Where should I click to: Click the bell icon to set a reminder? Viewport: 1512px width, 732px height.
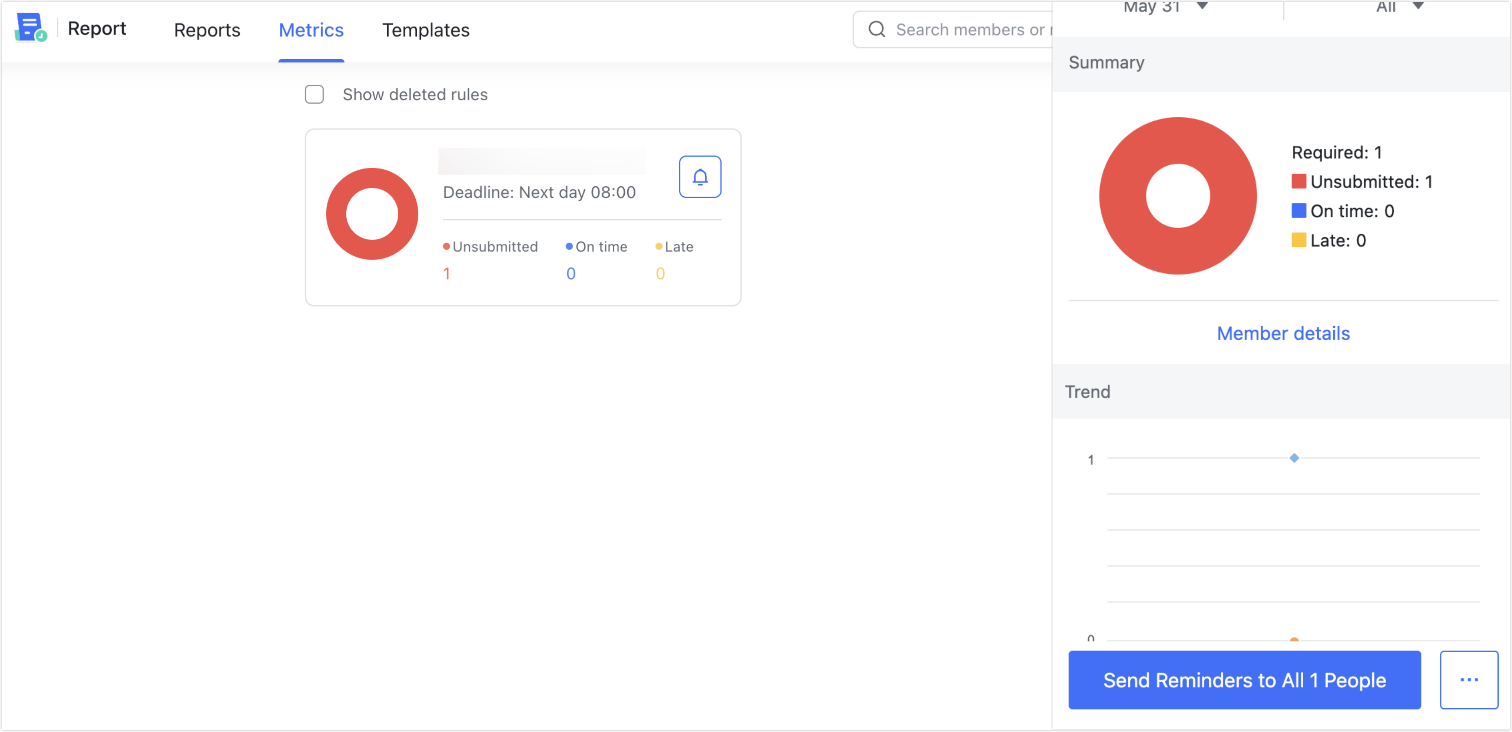[x=700, y=176]
